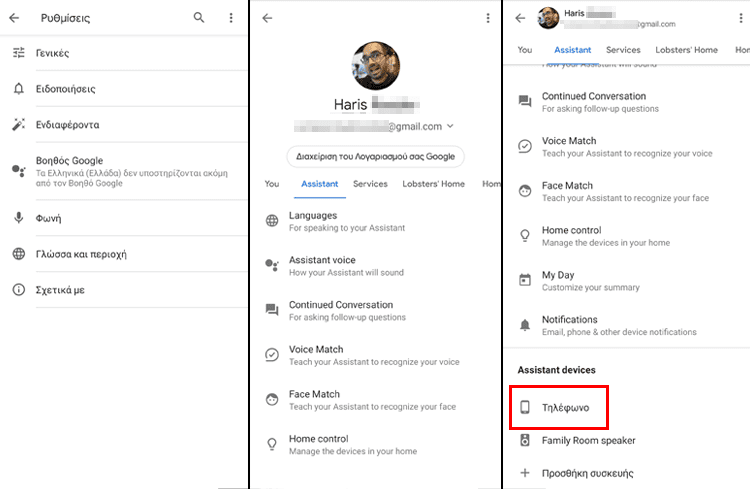This screenshot has width=750, height=489.
Task: Select Assistant tab in right panel
Action: click(x=573, y=50)
